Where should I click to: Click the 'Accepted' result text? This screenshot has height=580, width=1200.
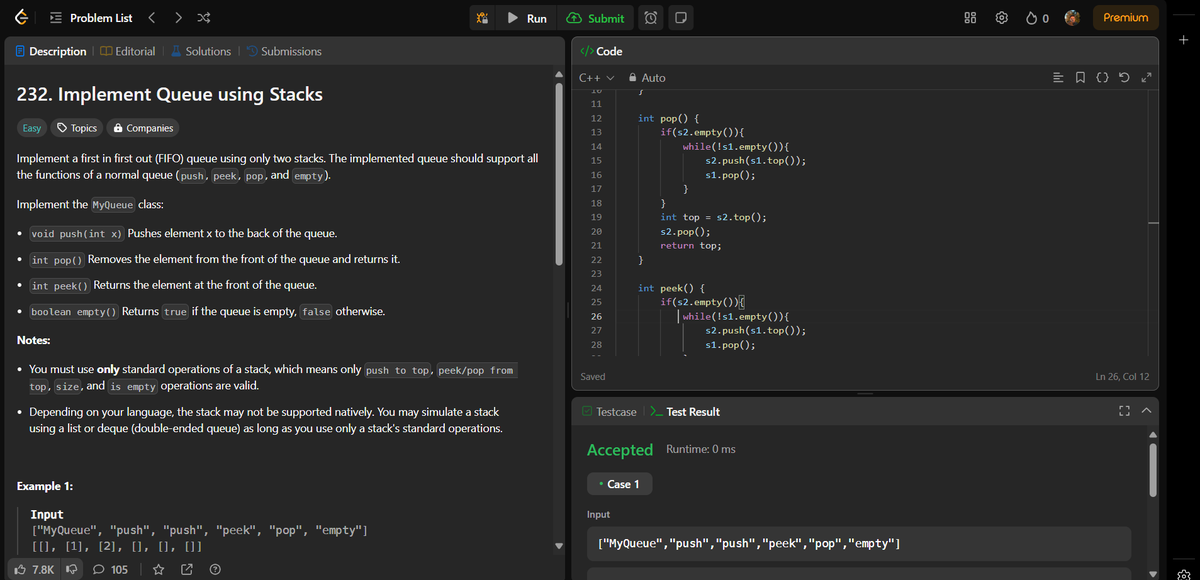click(620, 450)
